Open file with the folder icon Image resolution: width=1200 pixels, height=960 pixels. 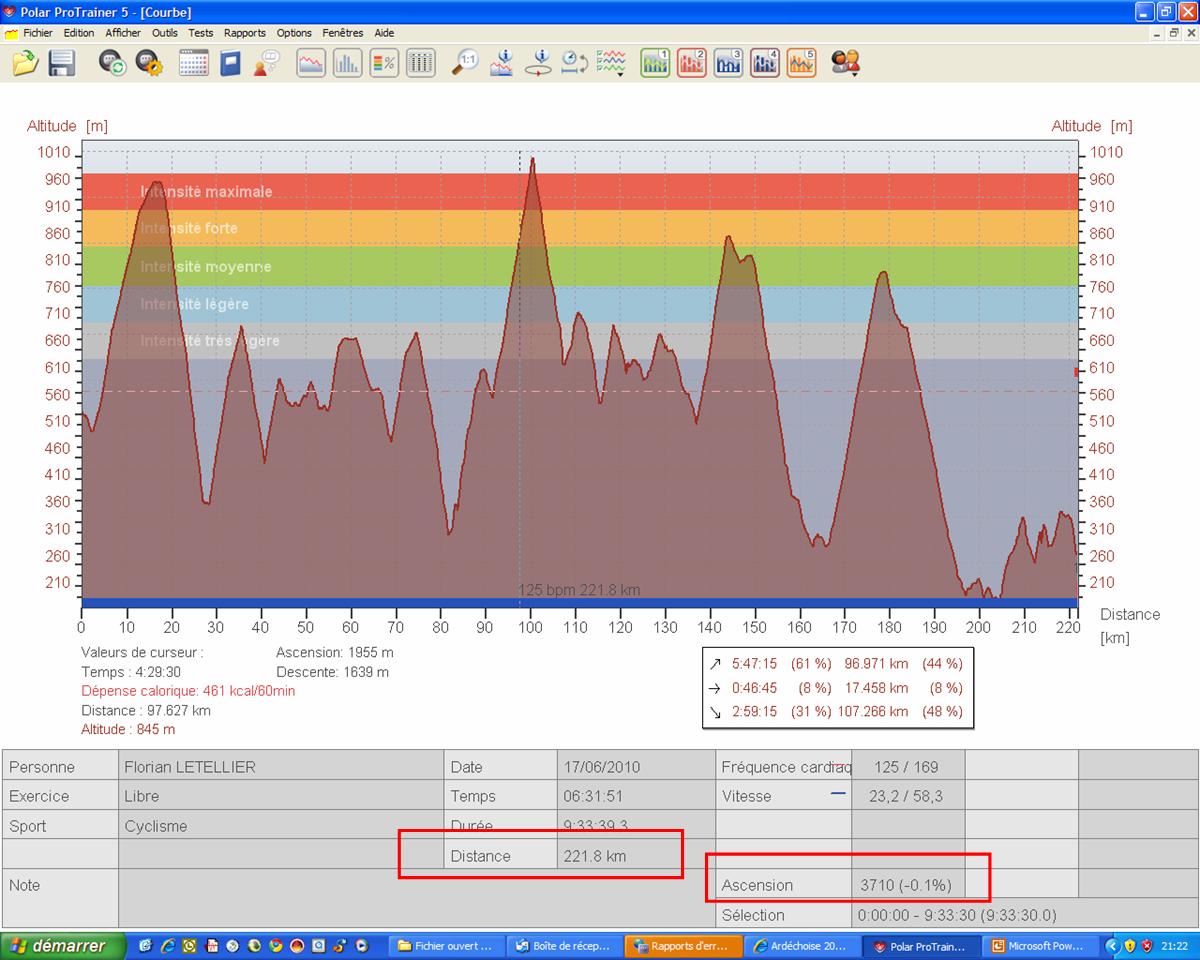25,63
